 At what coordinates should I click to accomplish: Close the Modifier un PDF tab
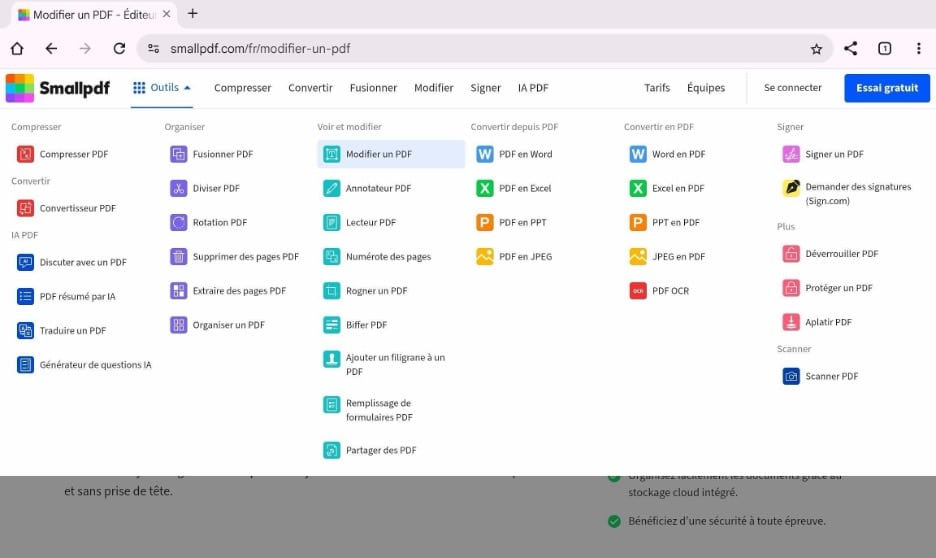[167, 14]
